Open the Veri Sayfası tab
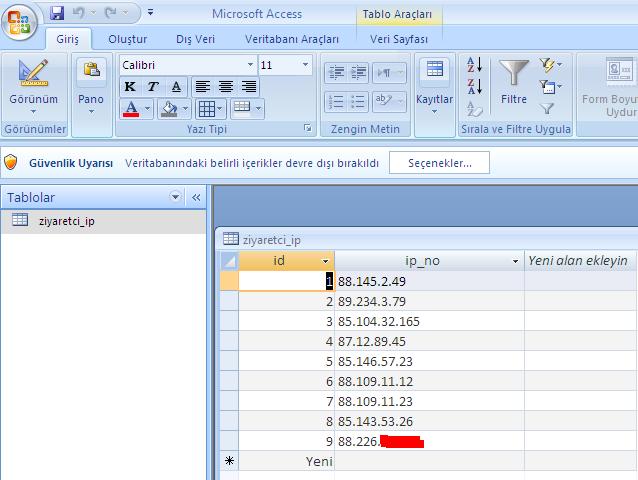Screen dimensions: 638x480 click(399, 39)
